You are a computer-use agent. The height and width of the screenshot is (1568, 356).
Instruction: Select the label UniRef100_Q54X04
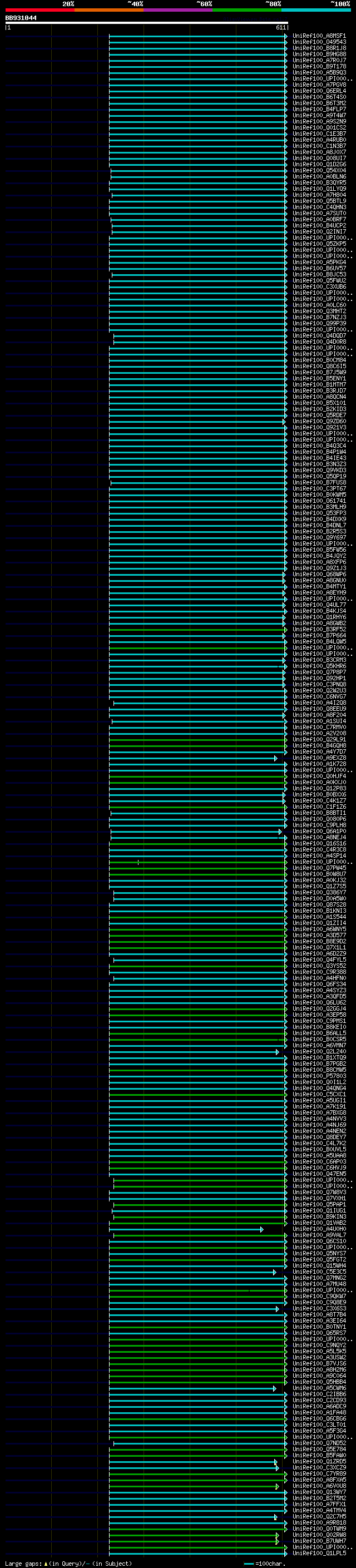[x=319, y=170]
